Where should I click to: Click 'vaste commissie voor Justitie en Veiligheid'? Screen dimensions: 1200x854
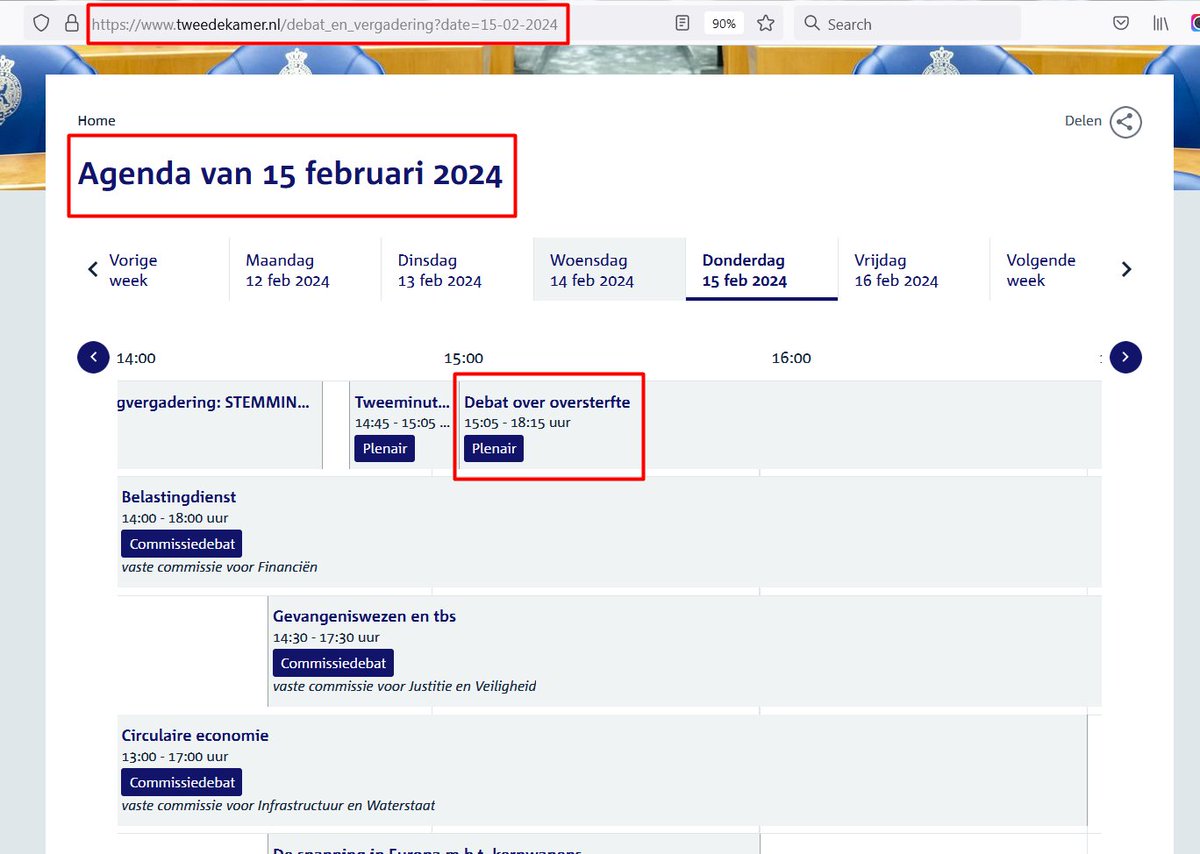pos(404,686)
